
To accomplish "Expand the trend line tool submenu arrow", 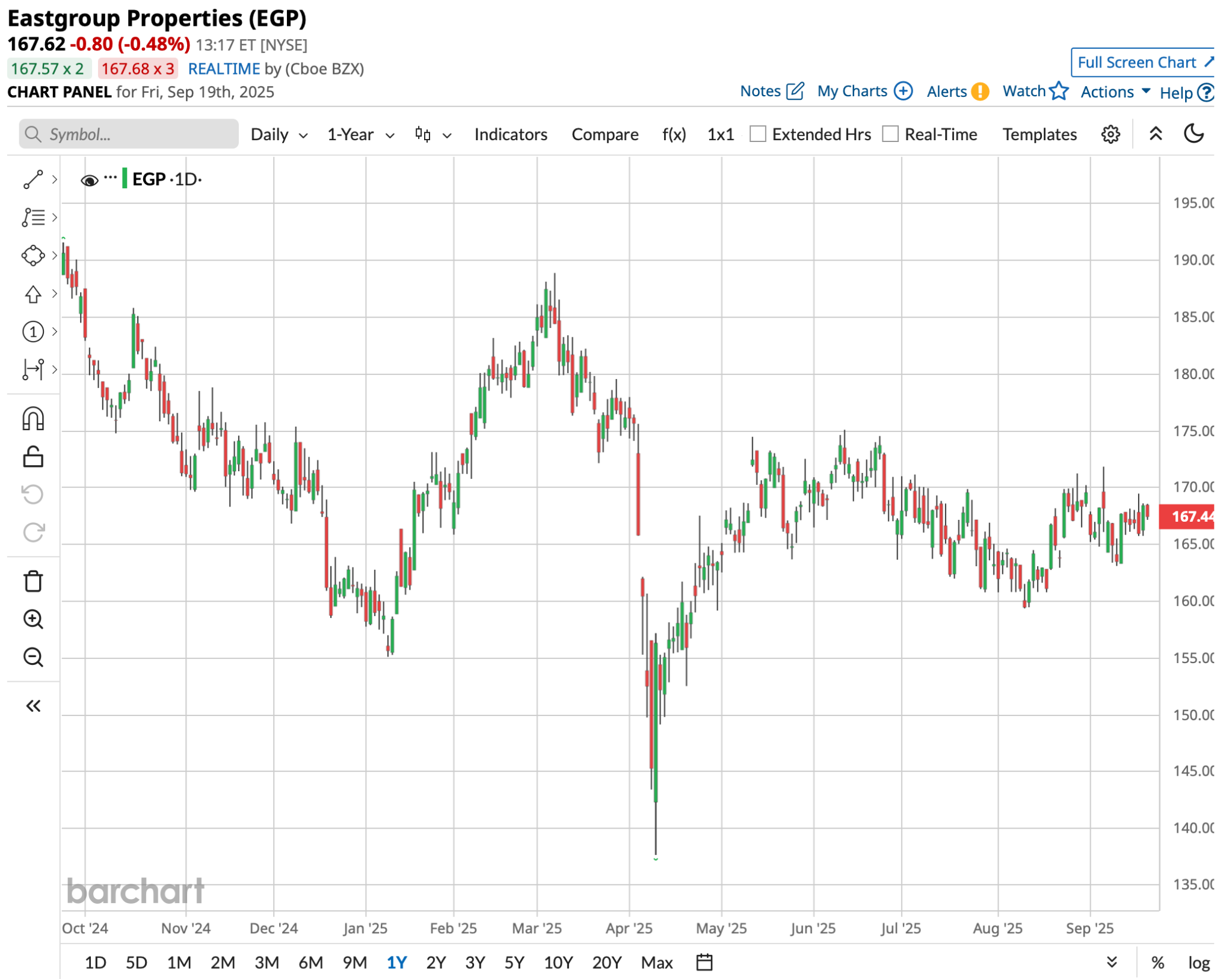I will [55, 179].
